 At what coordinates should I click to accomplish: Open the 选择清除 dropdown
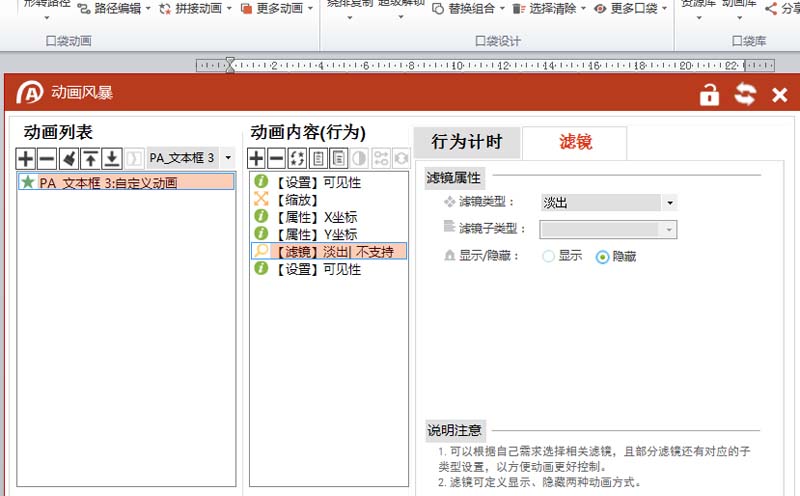click(x=549, y=8)
